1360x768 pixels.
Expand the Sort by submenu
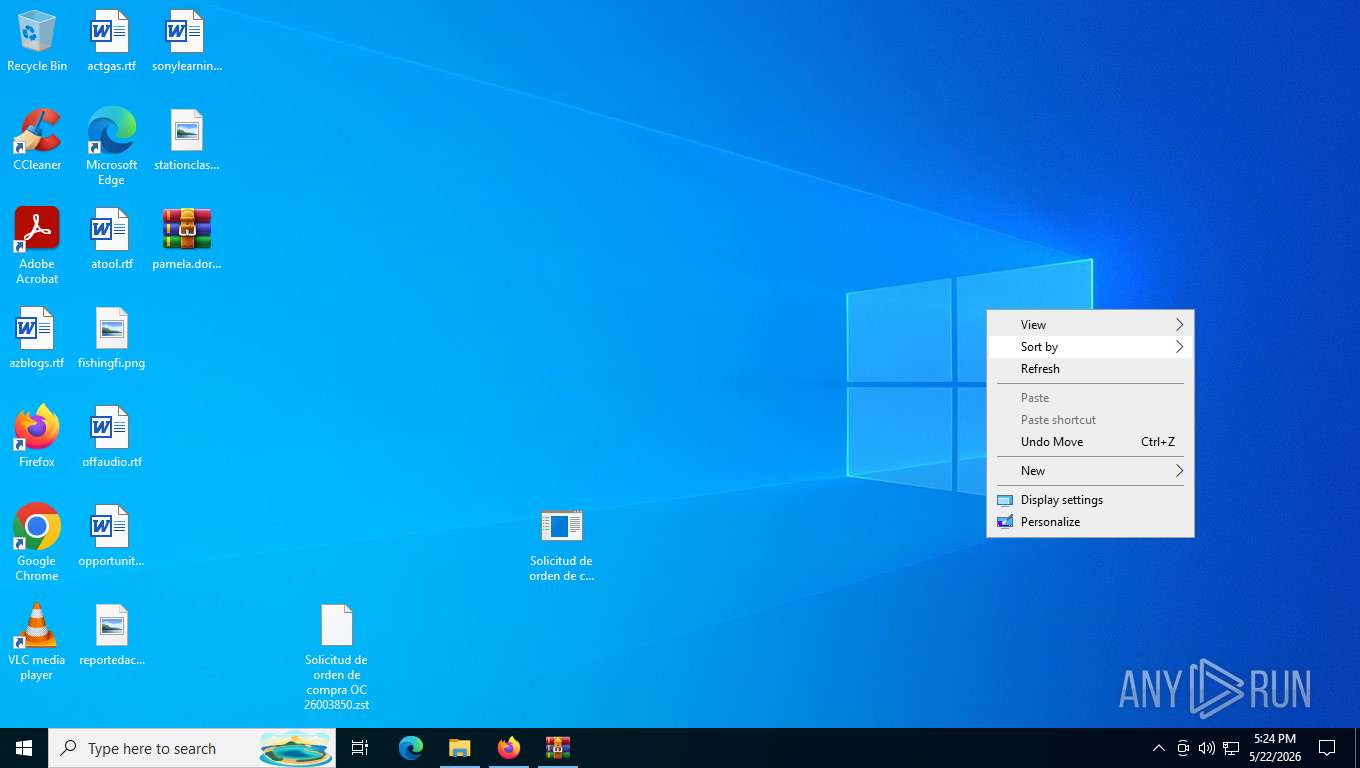point(1090,346)
